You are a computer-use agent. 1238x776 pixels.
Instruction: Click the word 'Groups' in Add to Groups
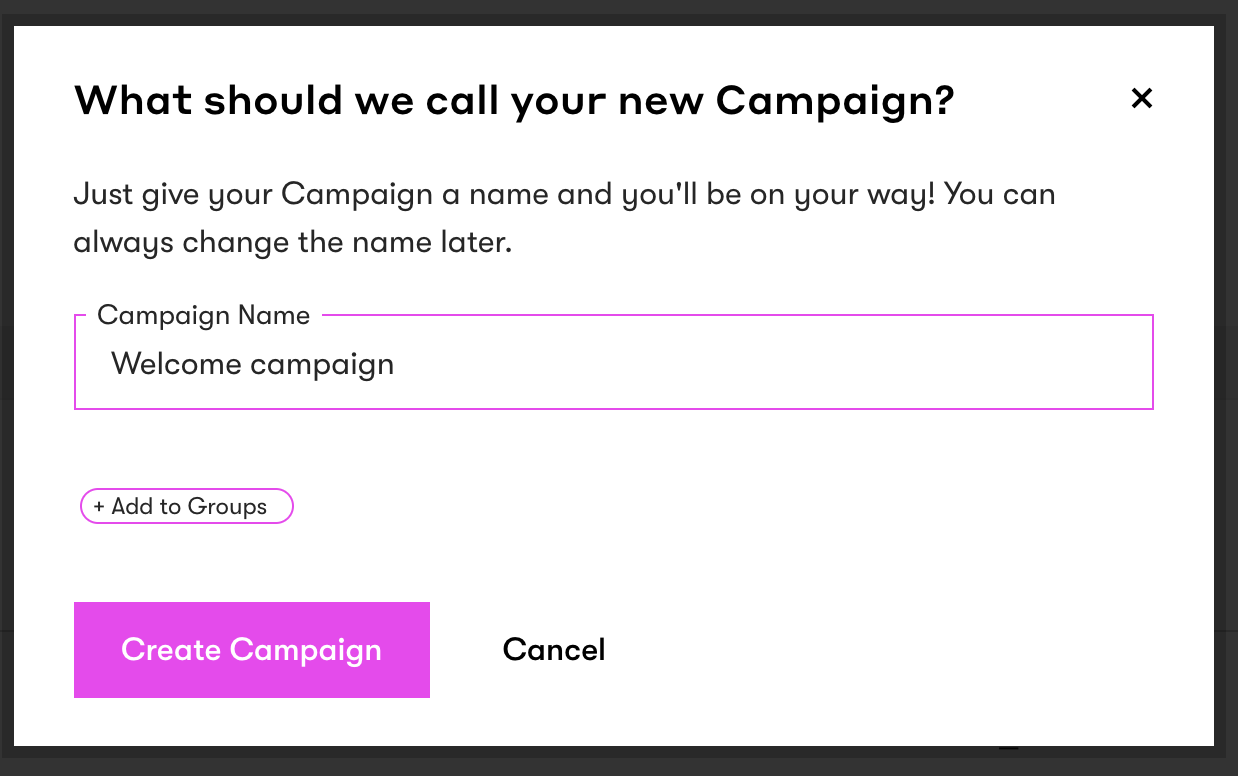pos(227,507)
